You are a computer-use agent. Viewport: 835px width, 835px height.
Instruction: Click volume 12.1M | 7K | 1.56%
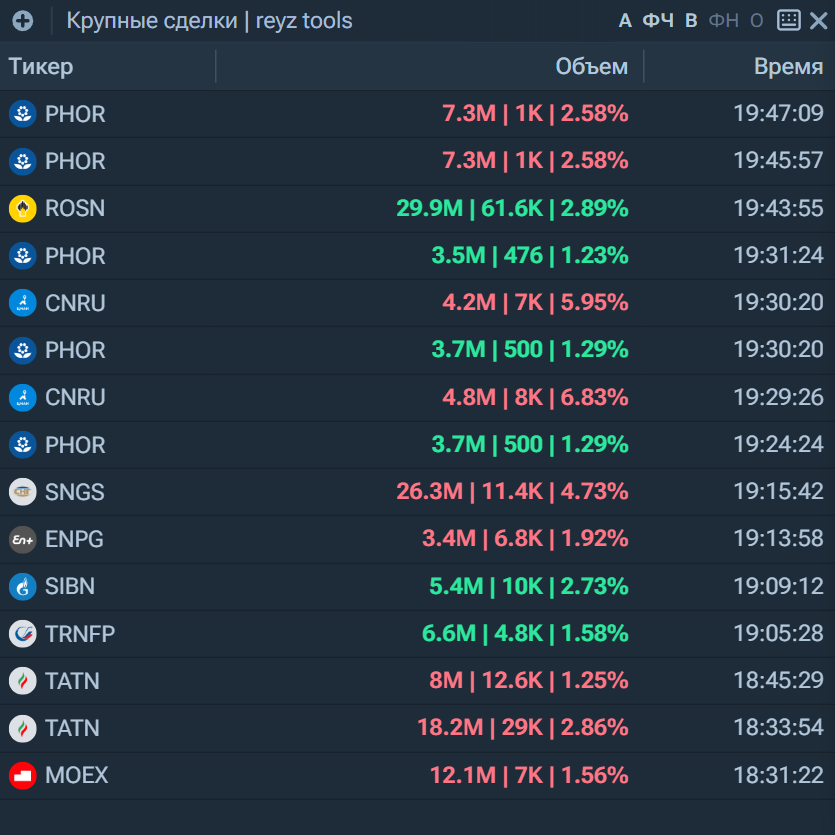point(529,775)
